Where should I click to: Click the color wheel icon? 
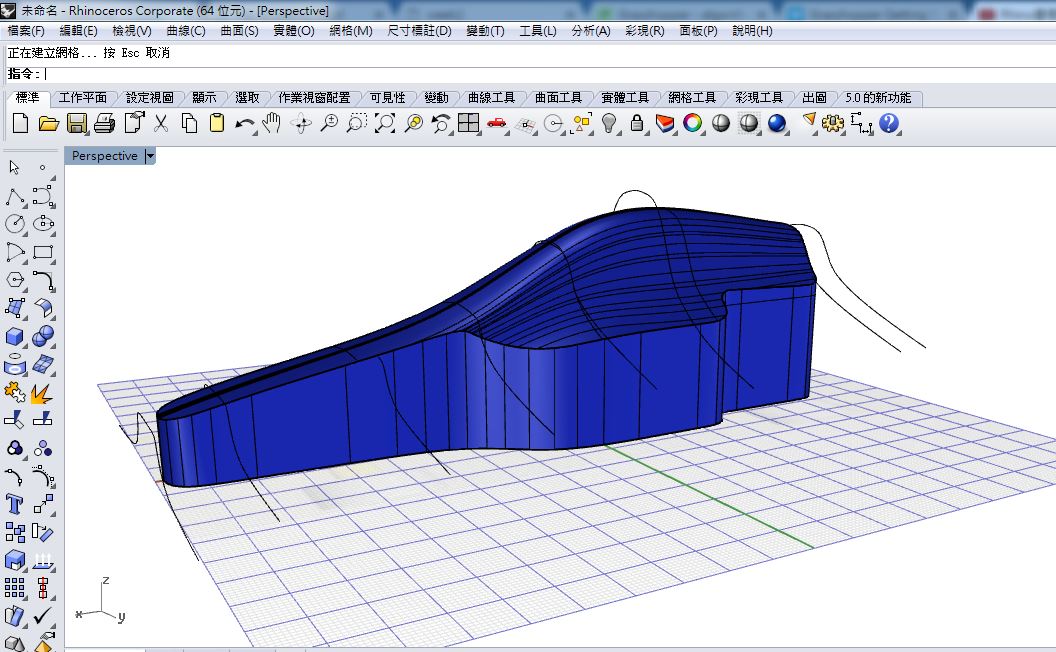point(692,123)
